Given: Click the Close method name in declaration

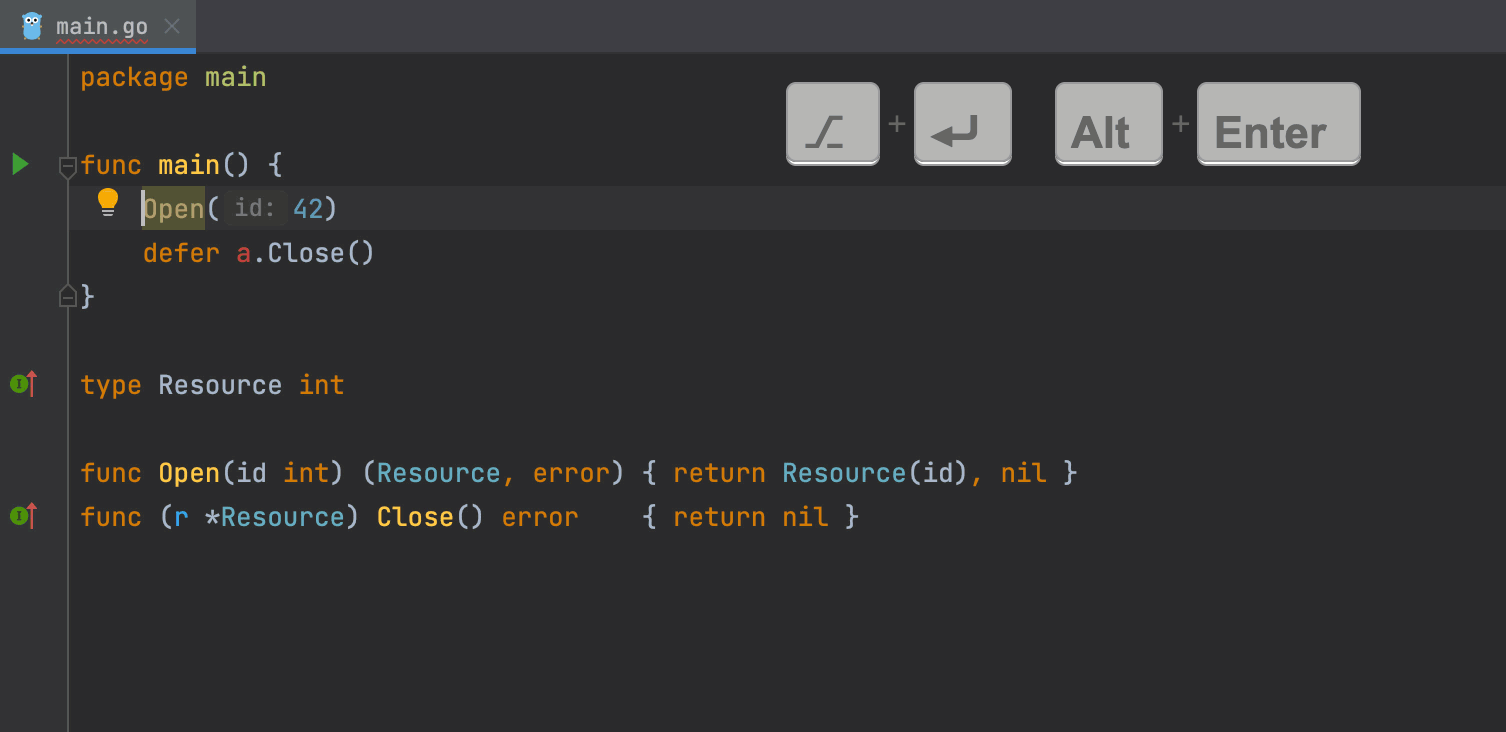Looking at the screenshot, I should (x=414, y=517).
